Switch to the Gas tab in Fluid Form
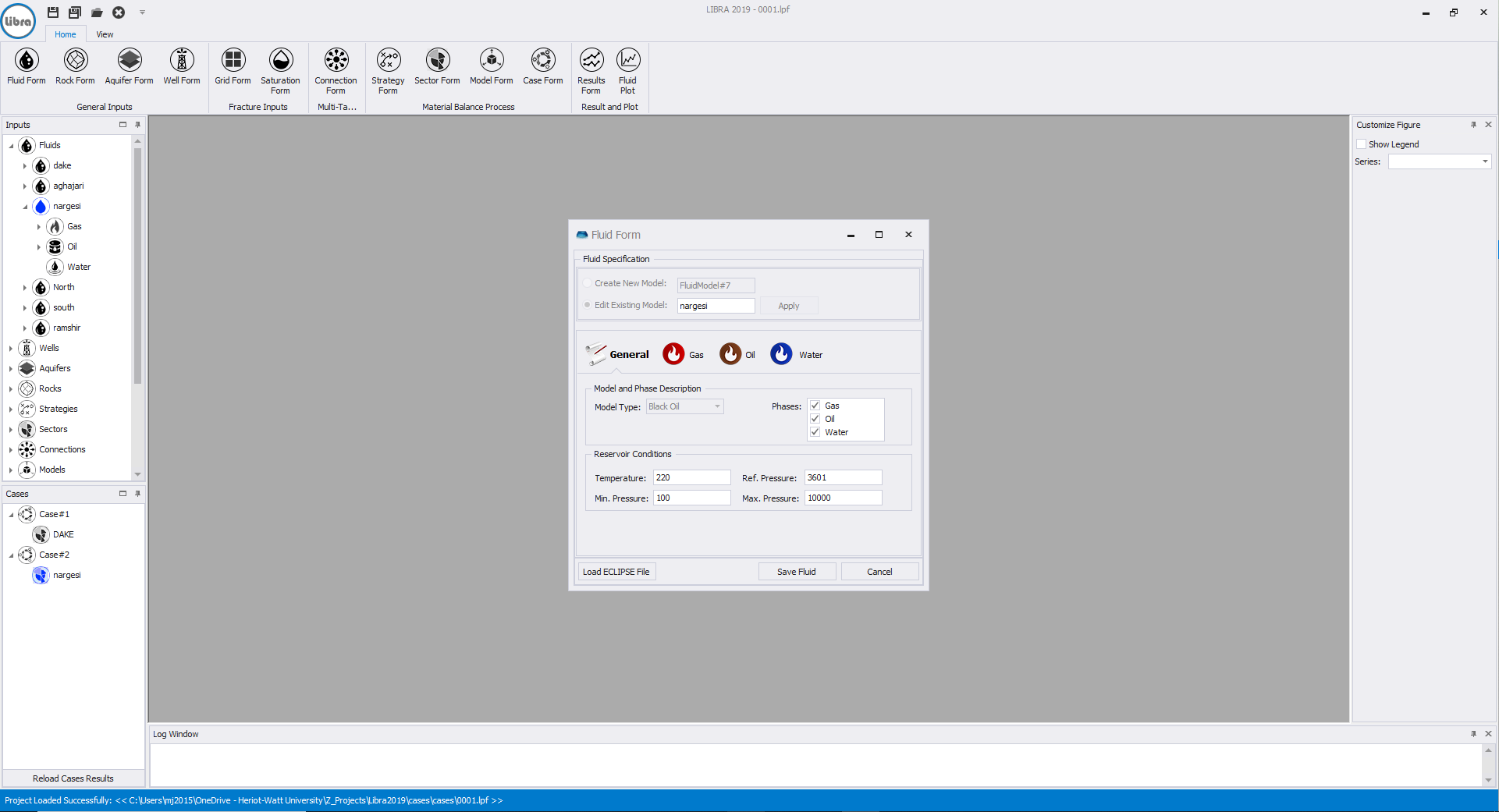 click(683, 354)
